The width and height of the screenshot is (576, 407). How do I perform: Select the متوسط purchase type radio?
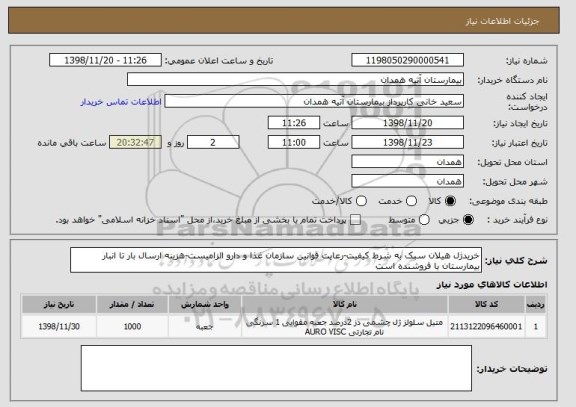[424, 220]
